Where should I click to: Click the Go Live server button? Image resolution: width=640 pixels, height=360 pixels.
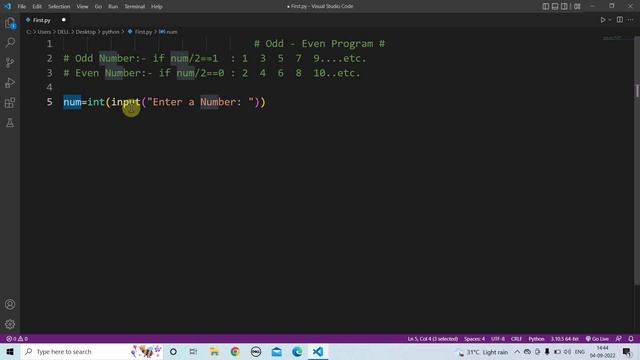(x=597, y=339)
